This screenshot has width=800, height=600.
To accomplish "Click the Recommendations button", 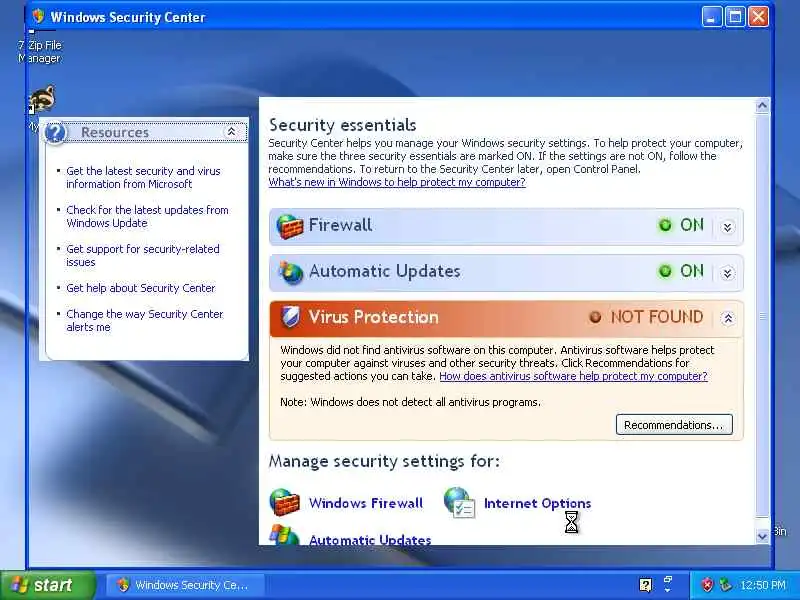I will point(674,424).
